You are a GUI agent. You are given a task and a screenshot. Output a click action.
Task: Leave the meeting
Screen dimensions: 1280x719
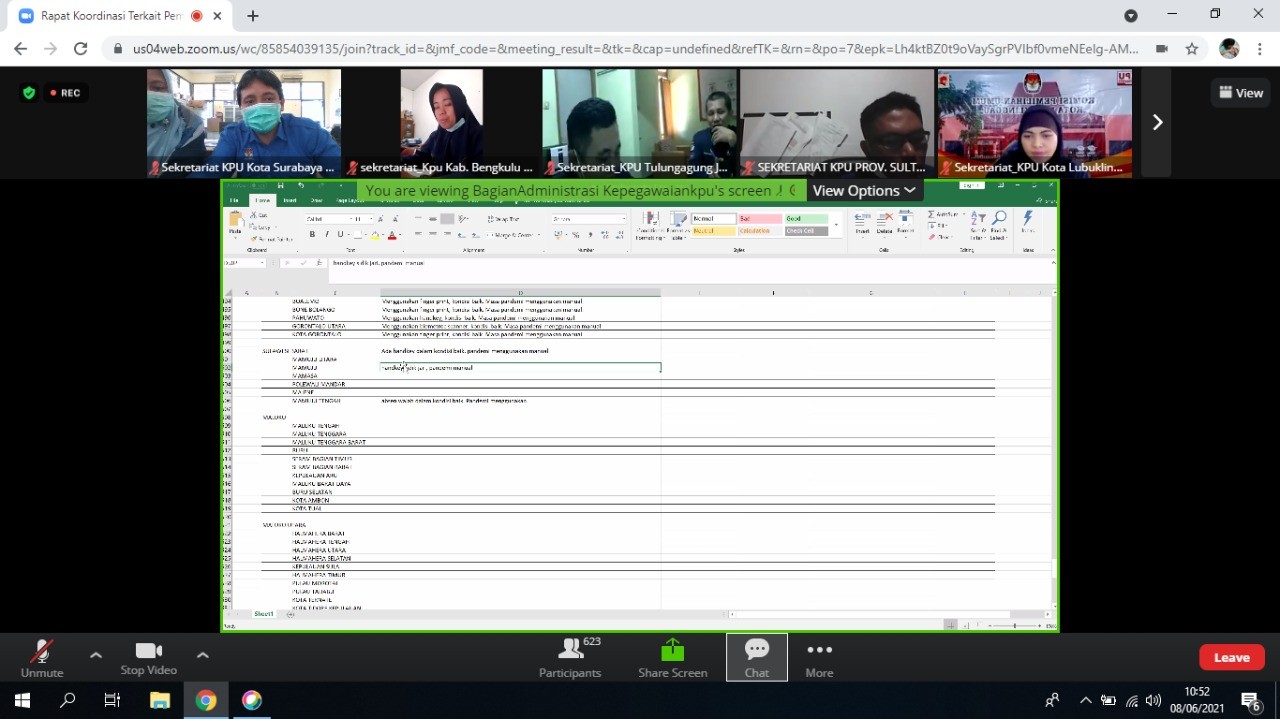tap(1231, 657)
